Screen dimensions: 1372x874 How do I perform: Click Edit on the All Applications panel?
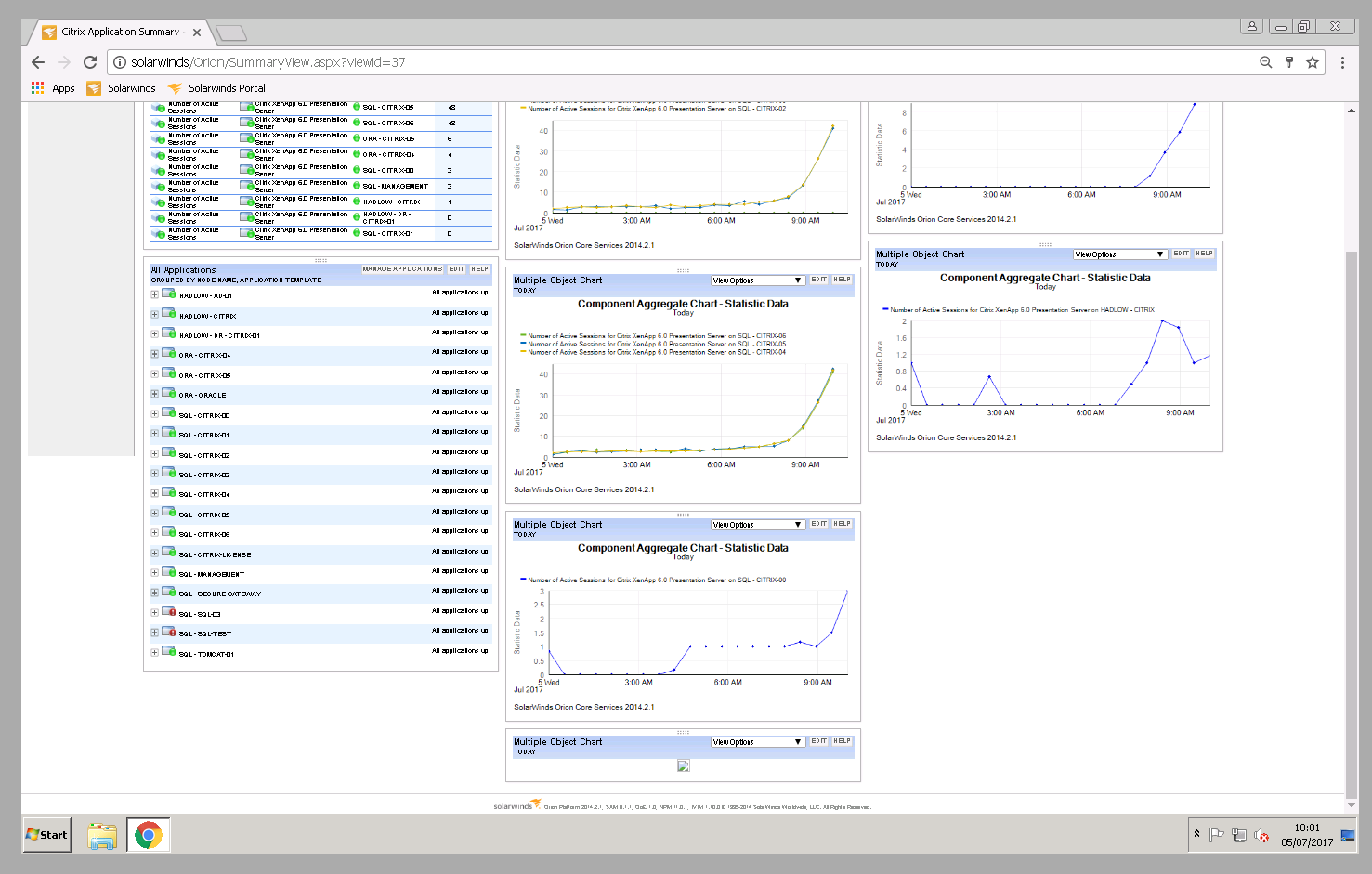[x=456, y=269]
